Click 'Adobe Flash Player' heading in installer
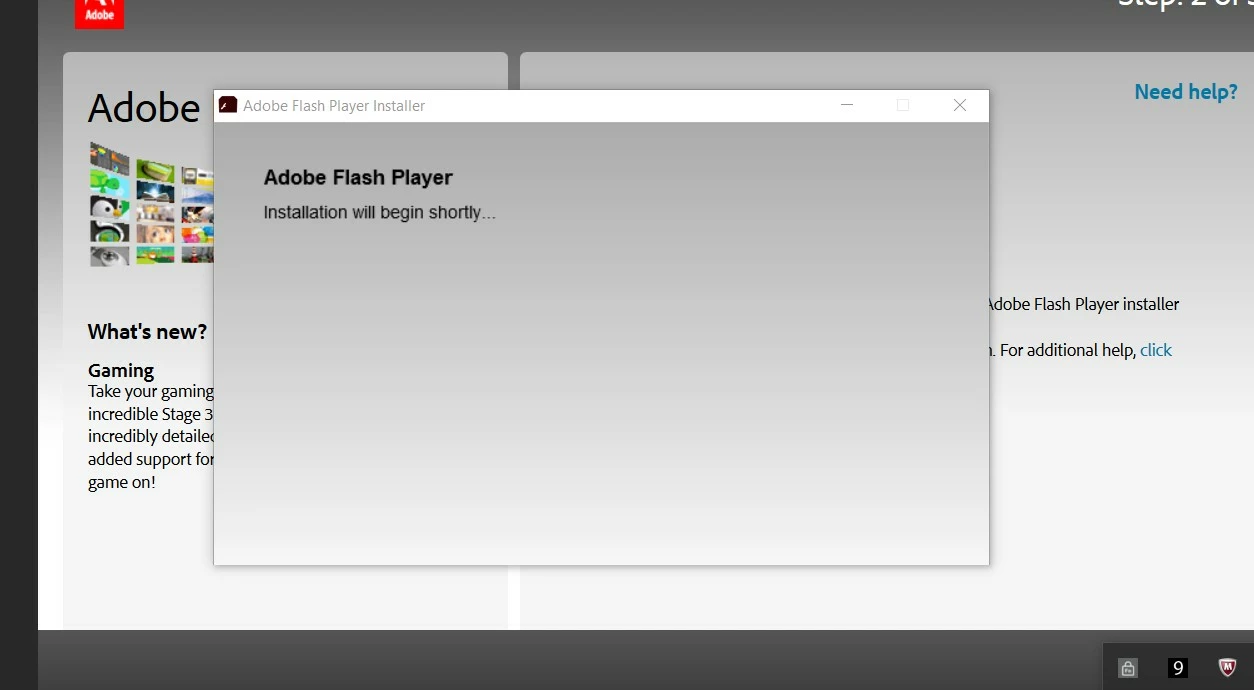This screenshot has width=1254, height=690. click(358, 178)
